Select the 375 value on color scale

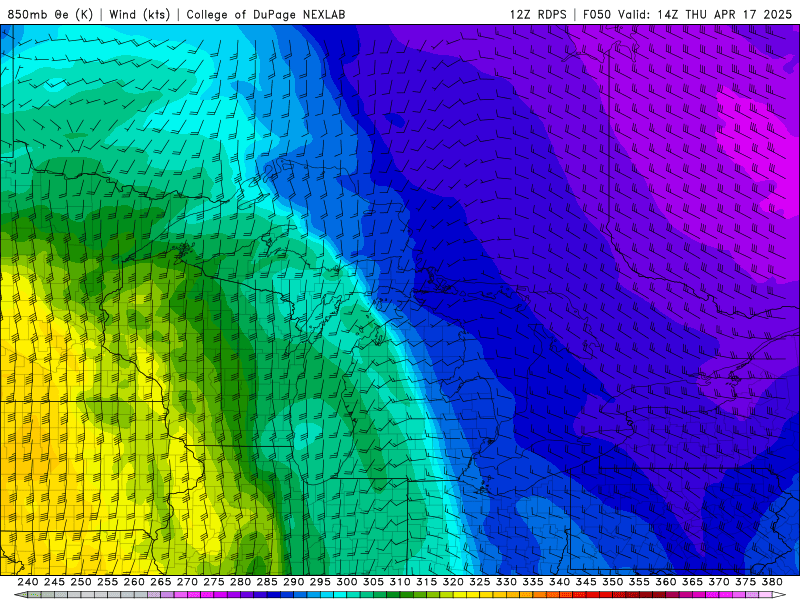pos(745,582)
